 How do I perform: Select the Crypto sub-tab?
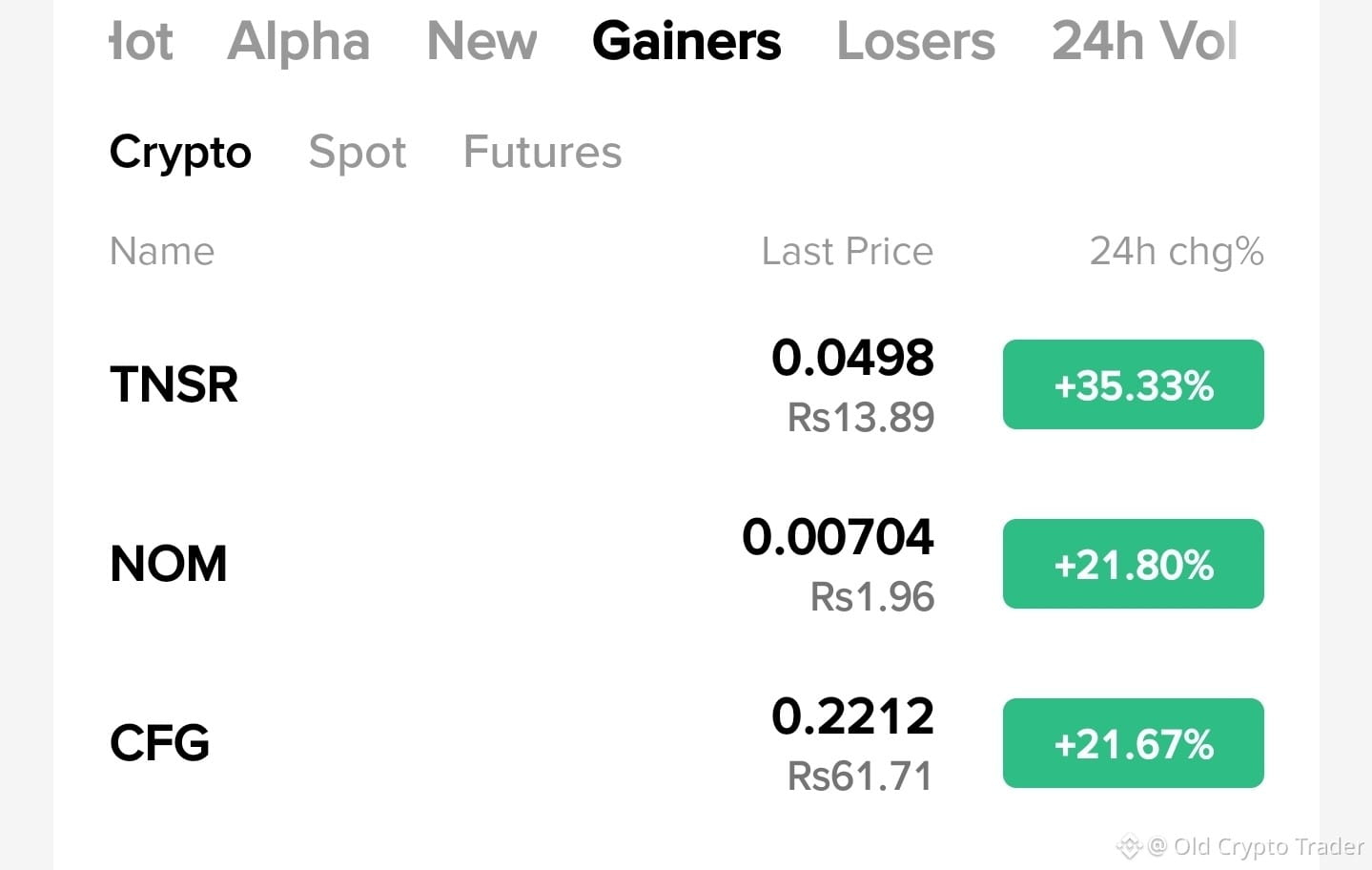coord(180,153)
